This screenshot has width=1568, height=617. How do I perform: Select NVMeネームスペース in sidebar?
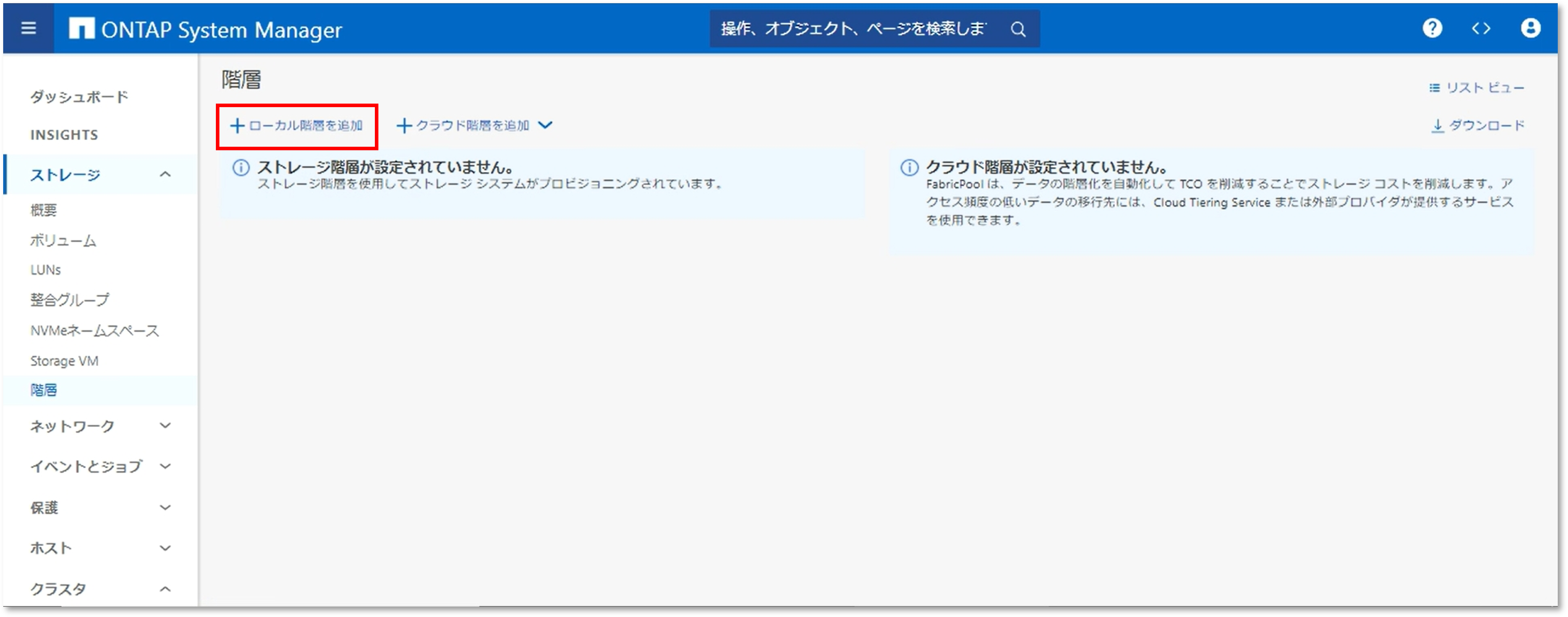94,330
